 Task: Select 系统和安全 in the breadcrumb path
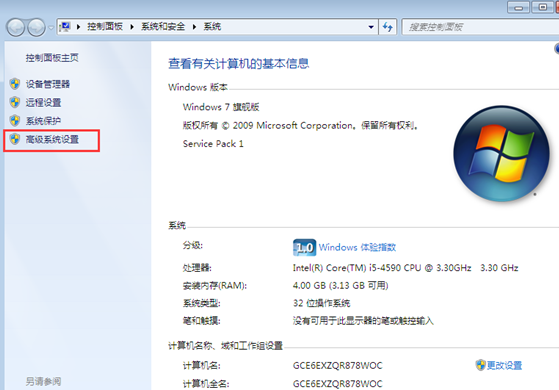click(x=163, y=26)
